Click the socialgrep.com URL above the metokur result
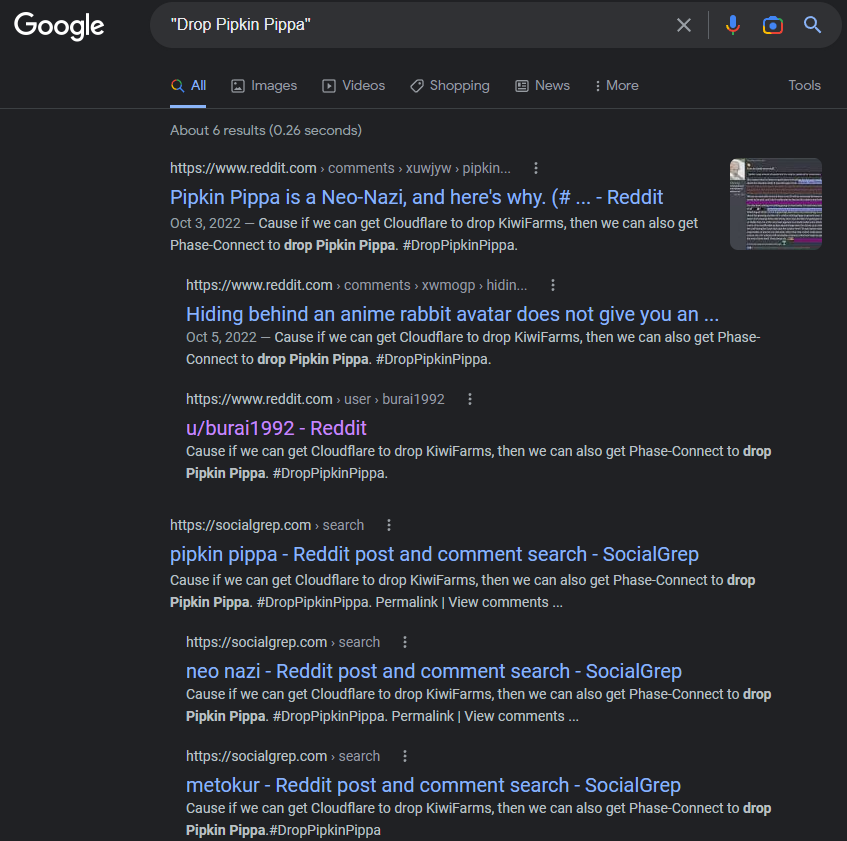Screen dimensions: 847x841 point(283,756)
